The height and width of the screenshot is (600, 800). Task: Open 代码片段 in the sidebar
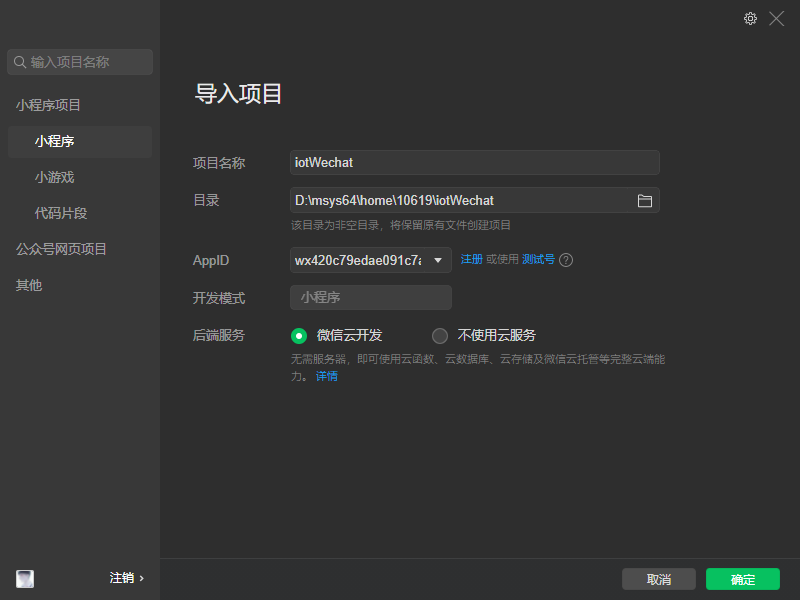(x=61, y=213)
